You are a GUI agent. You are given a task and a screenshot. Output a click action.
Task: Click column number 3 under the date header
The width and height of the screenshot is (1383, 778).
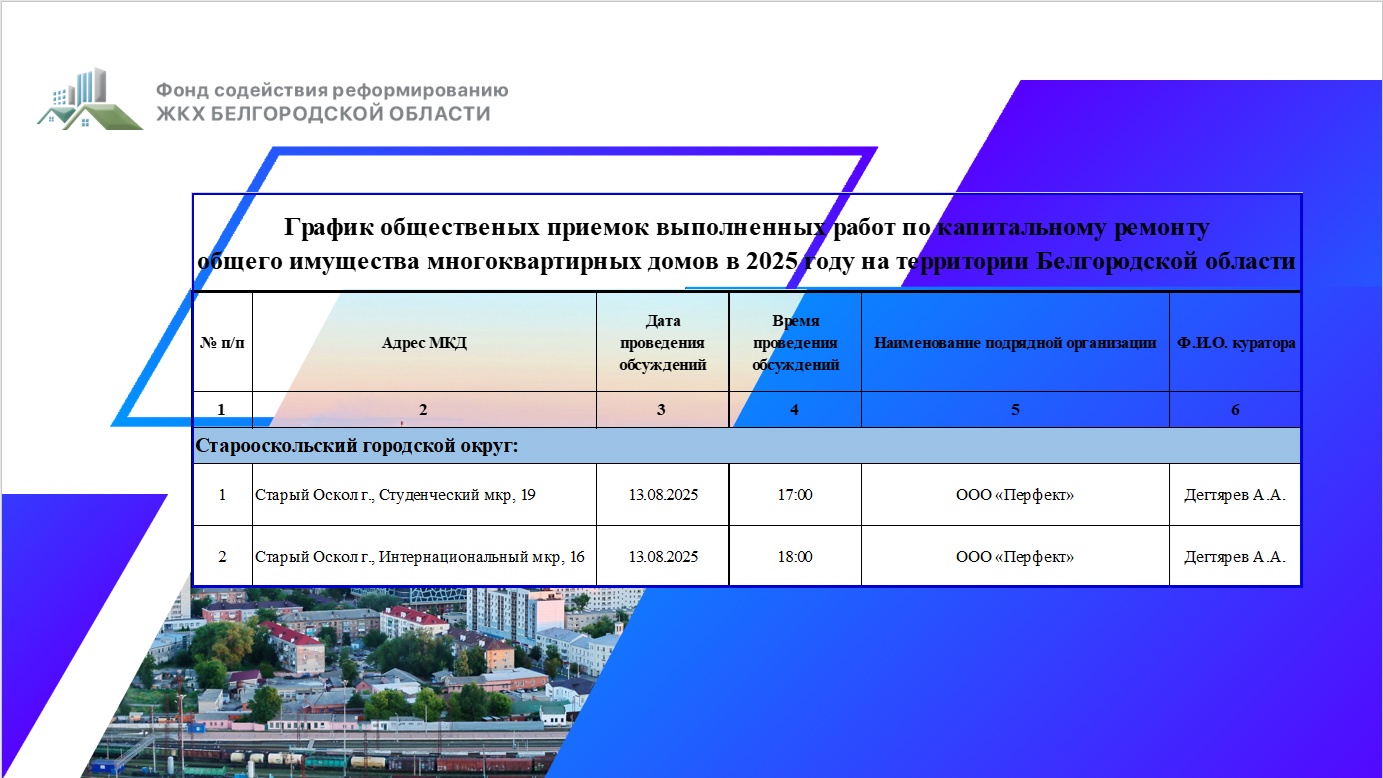coord(661,410)
